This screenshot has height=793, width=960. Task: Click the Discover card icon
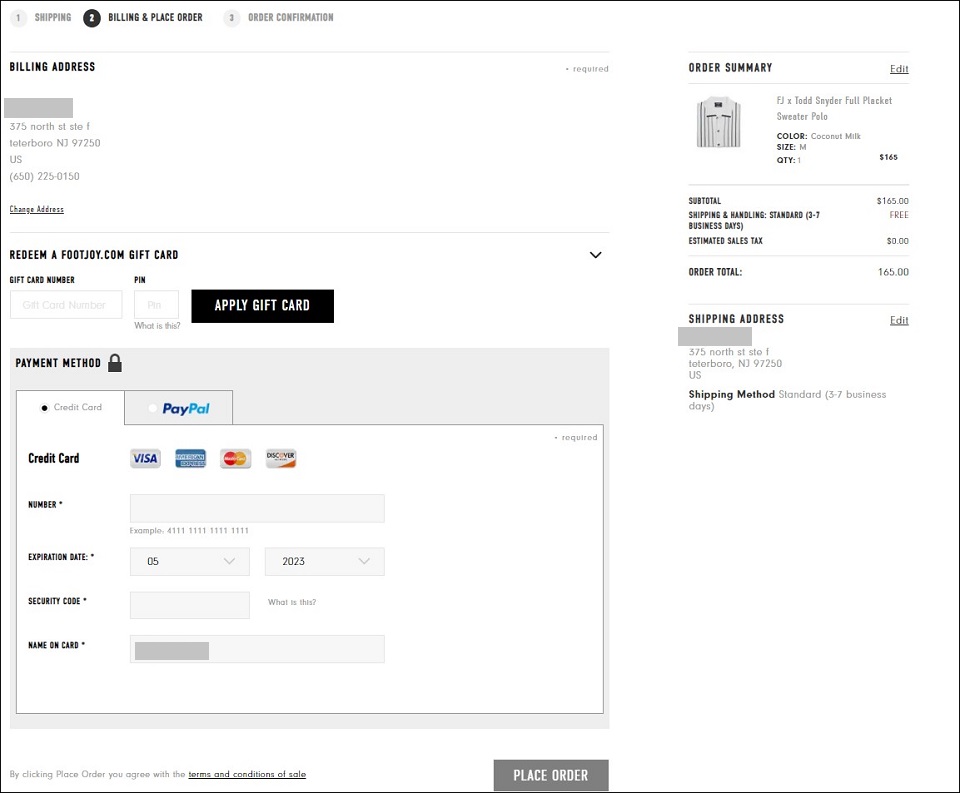point(281,458)
